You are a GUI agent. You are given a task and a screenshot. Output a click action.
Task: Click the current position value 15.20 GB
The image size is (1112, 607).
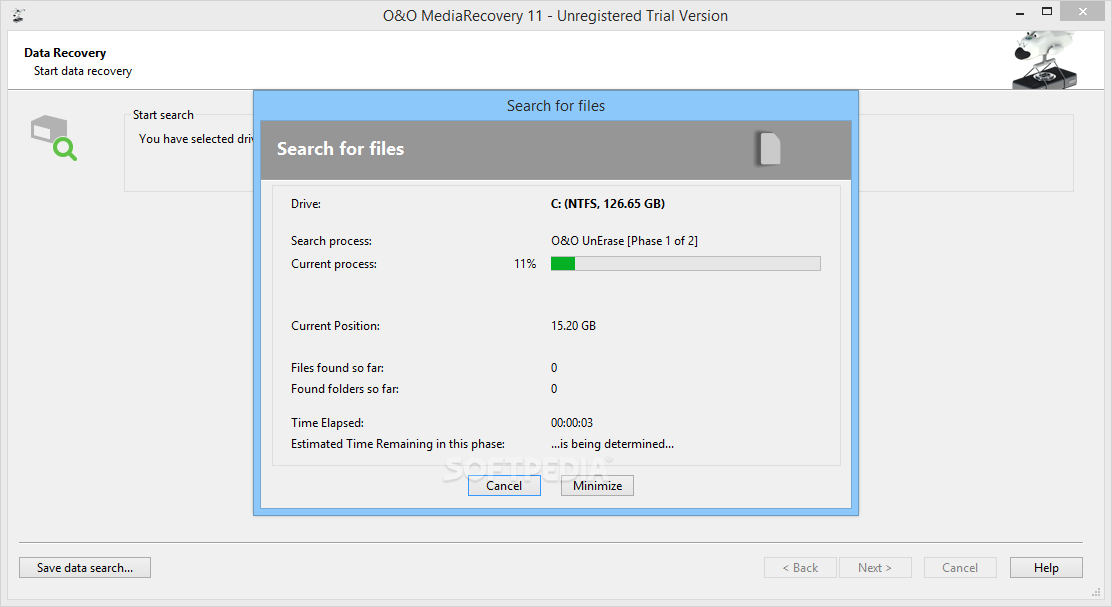point(573,326)
